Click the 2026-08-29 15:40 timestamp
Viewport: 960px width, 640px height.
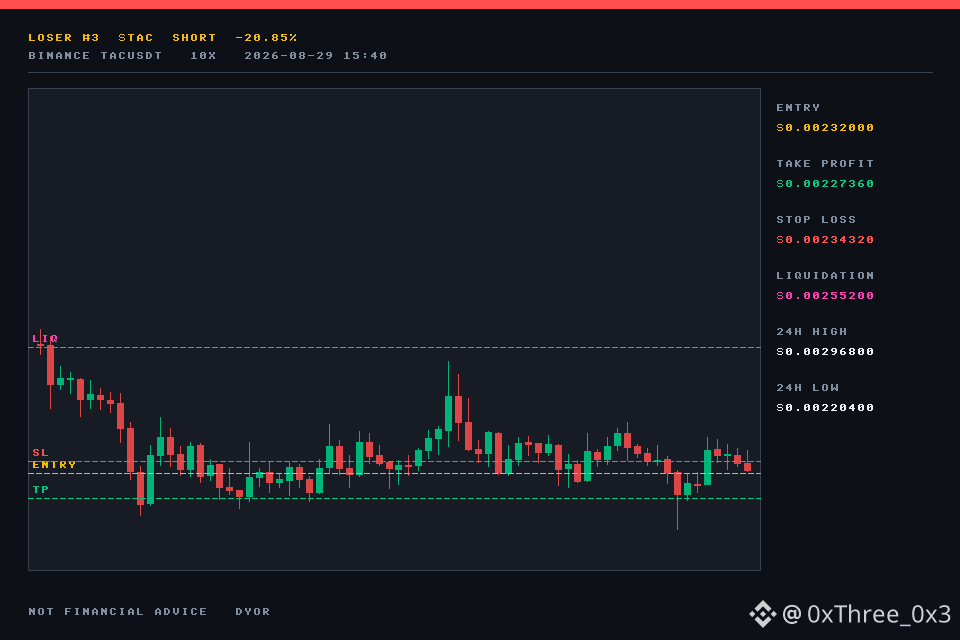pos(316,56)
